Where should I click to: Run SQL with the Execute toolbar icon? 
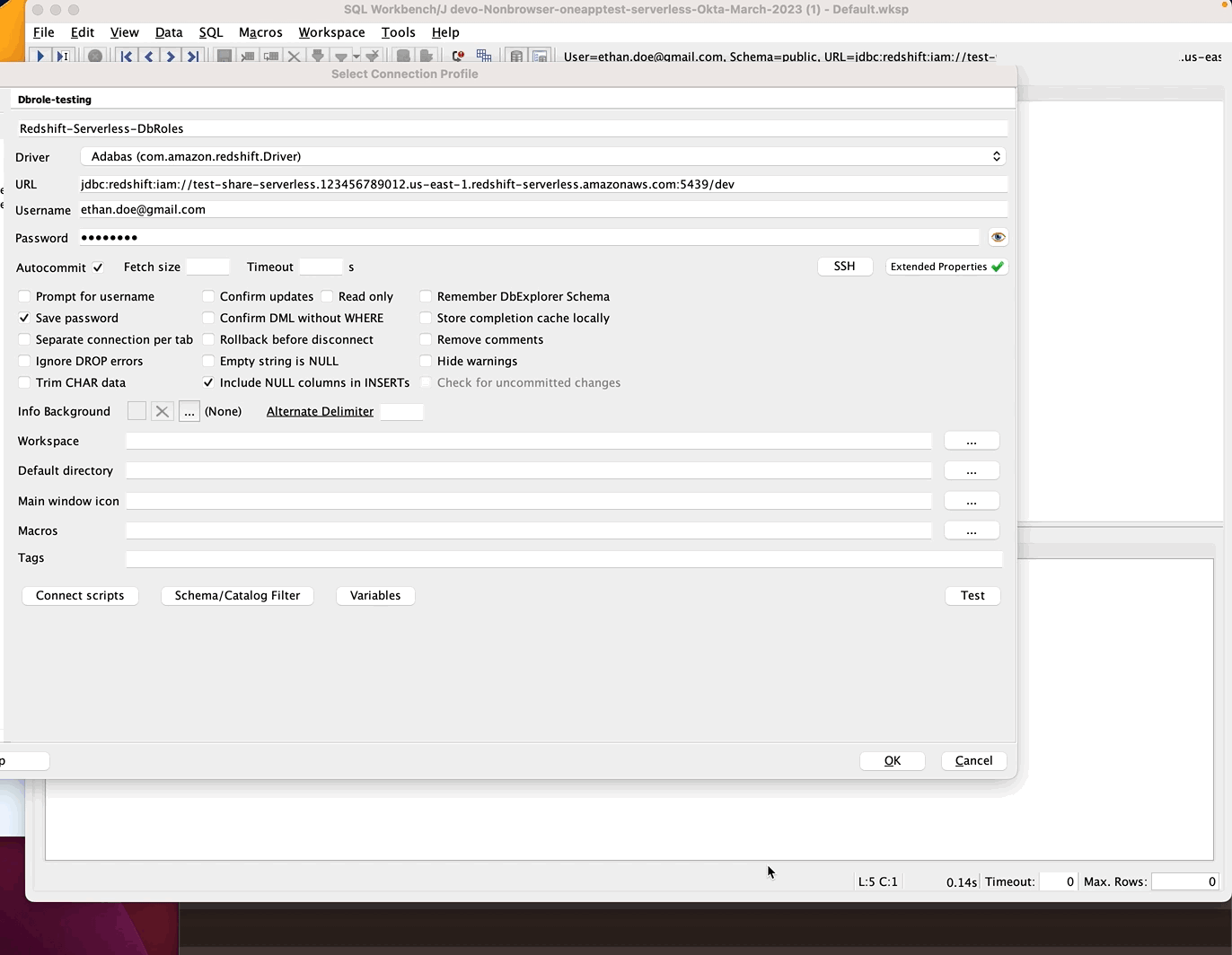point(40,57)
